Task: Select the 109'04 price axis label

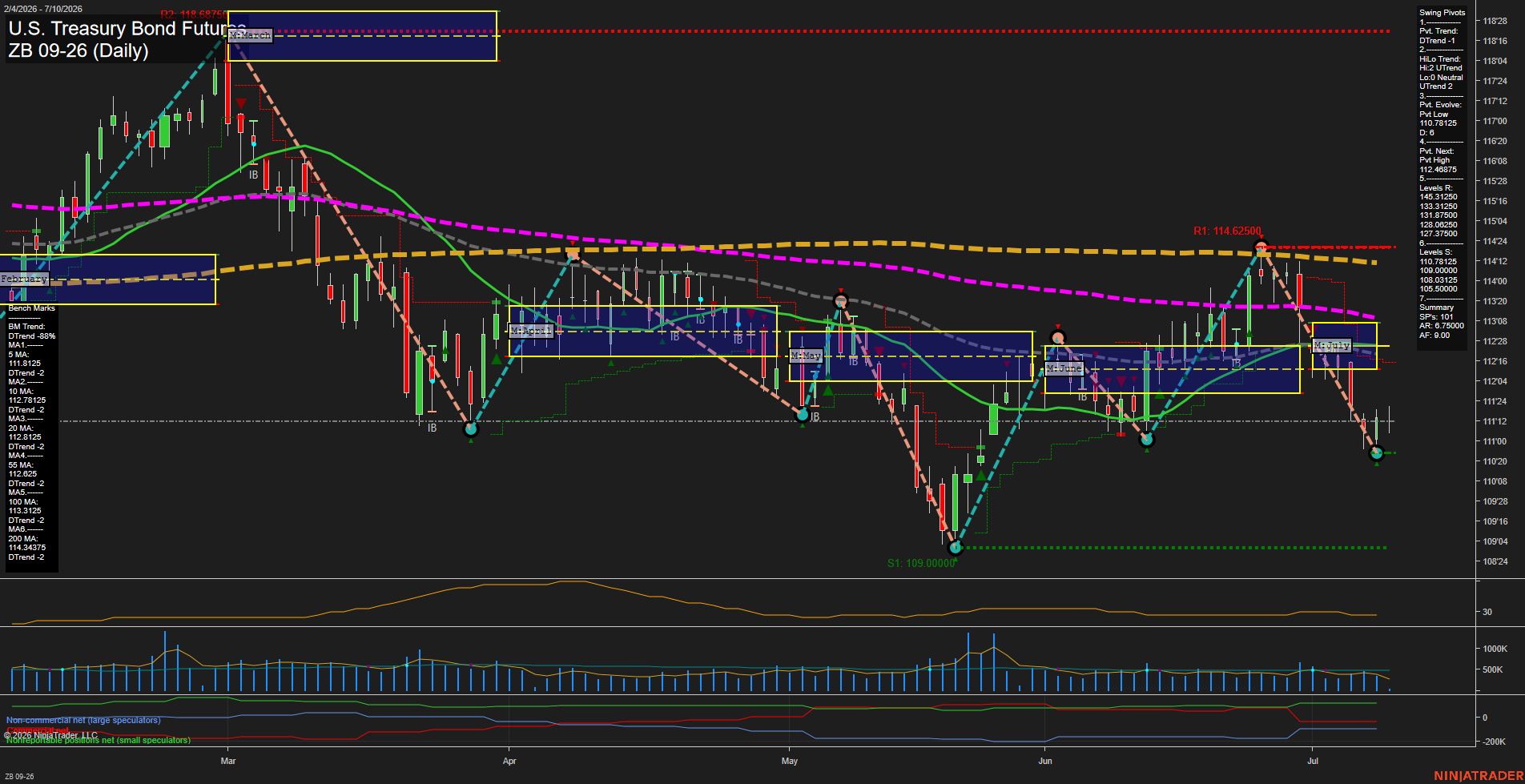Action: pyautogui.click(x=1495, y=542)
